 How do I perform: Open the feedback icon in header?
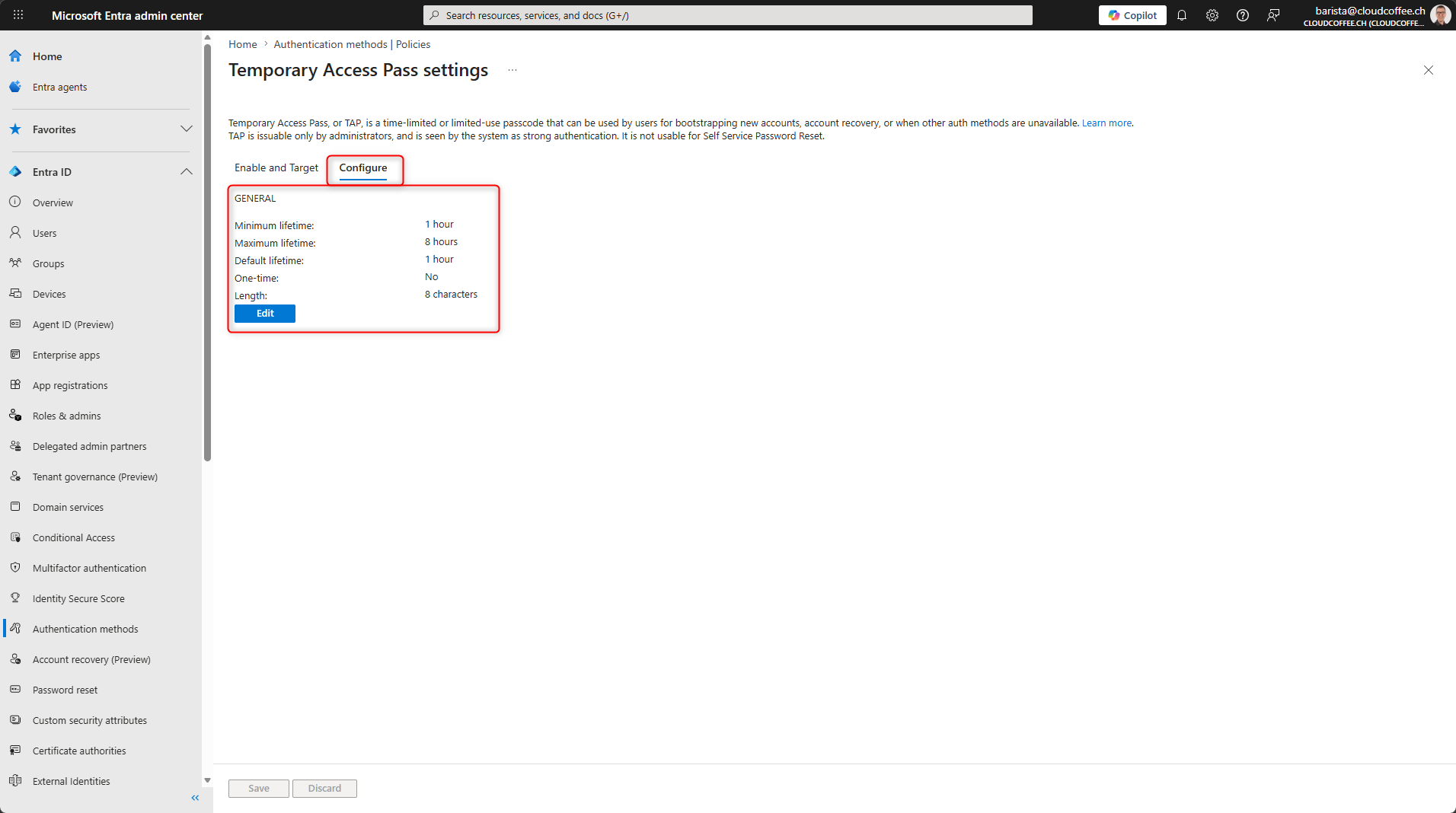coord(1273,15)
